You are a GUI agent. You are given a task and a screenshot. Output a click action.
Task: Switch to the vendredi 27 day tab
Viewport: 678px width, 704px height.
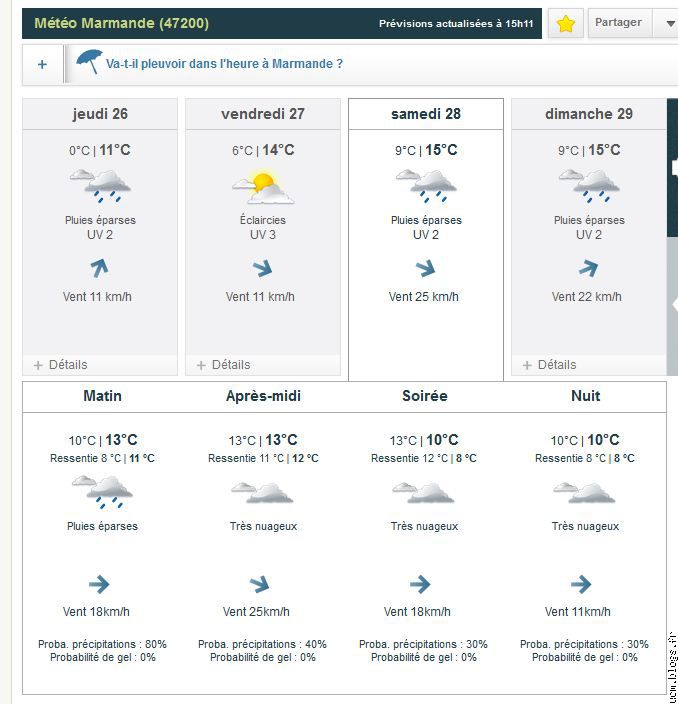point(262,114)
